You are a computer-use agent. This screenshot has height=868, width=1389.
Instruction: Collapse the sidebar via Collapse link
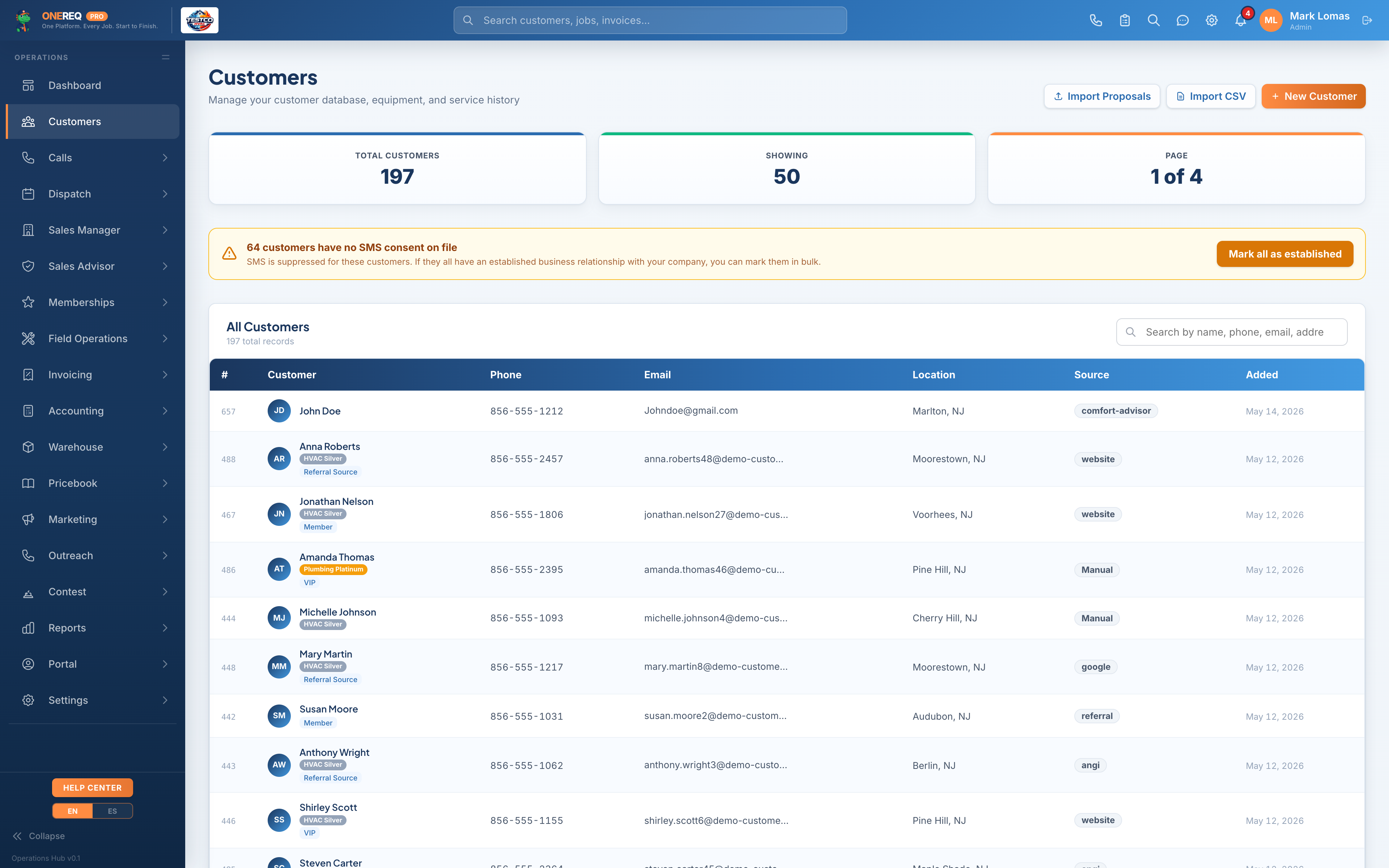pos(38,836)
